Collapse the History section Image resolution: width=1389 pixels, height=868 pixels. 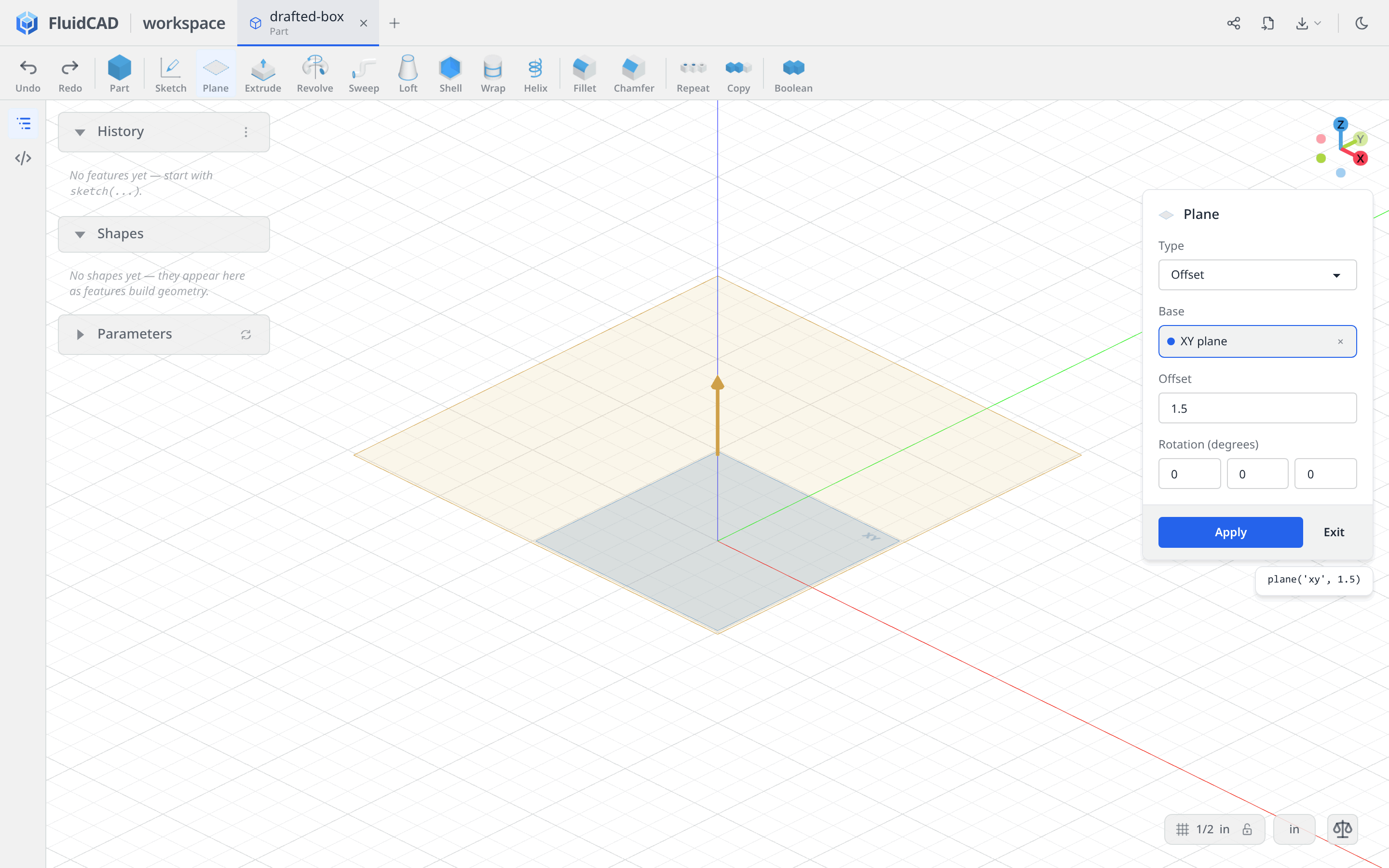[80, 132]
